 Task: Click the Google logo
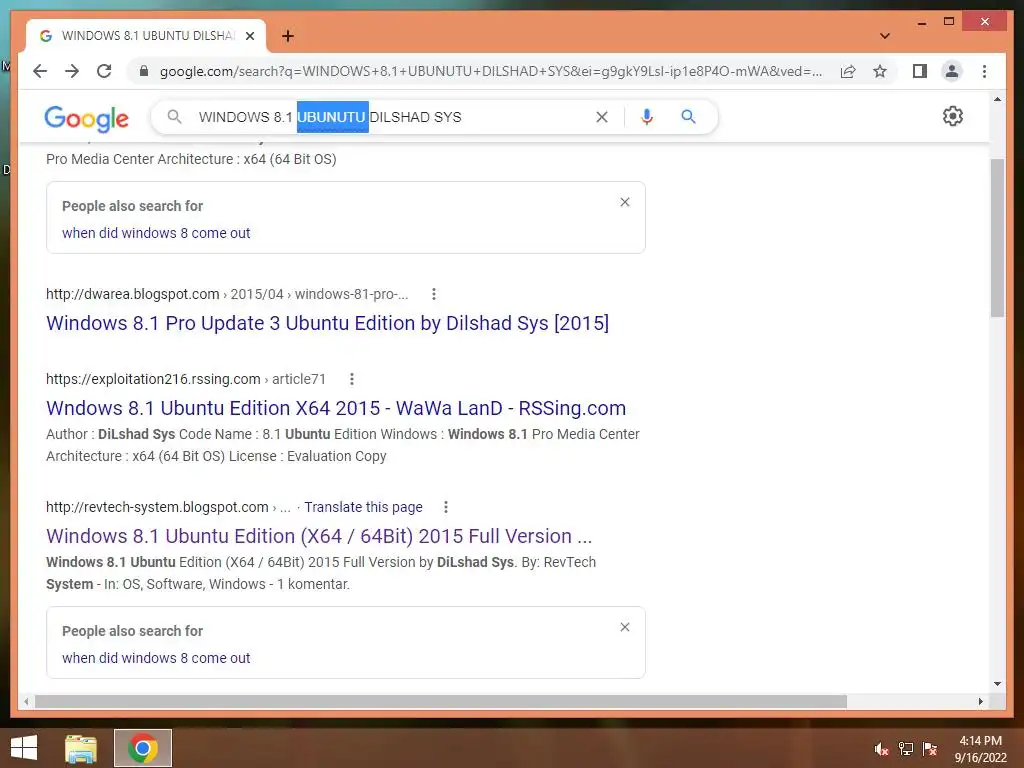(x=86, y=118)
